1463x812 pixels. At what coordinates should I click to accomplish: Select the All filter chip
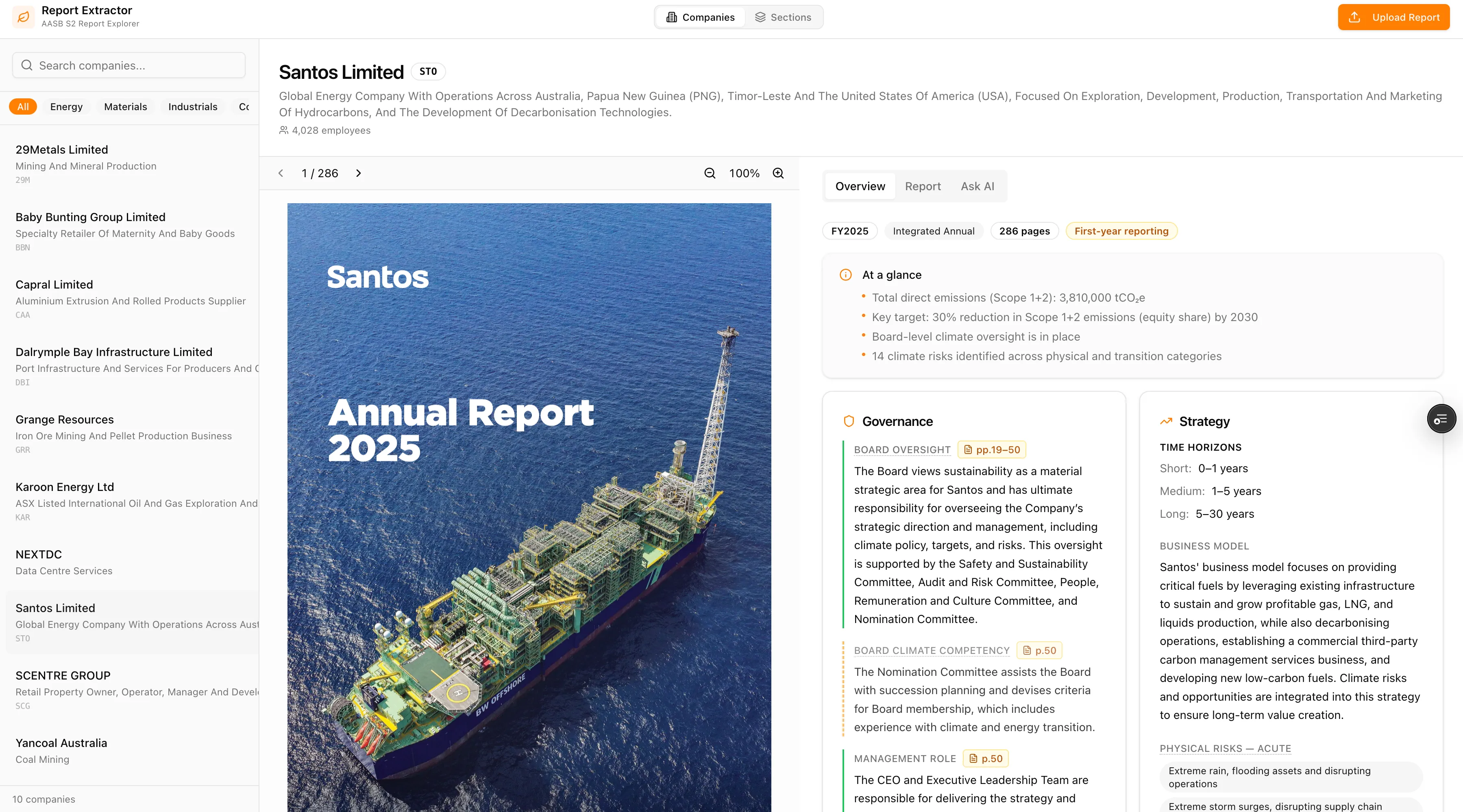pyautogui.click(x=23, y=107)
